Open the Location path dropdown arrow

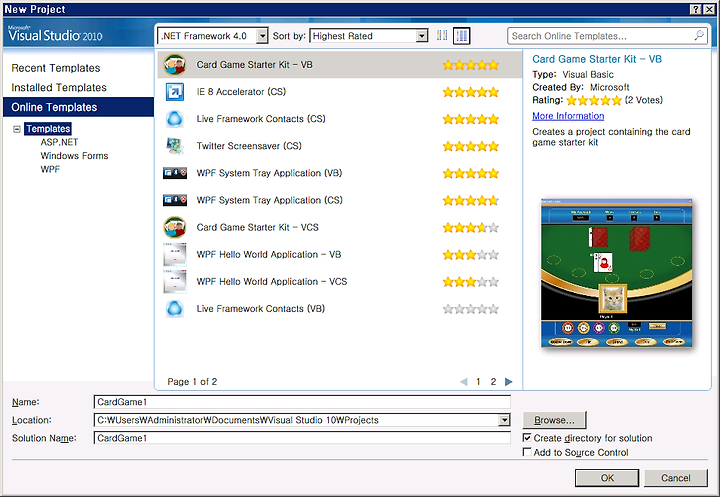tap(504, 420)
